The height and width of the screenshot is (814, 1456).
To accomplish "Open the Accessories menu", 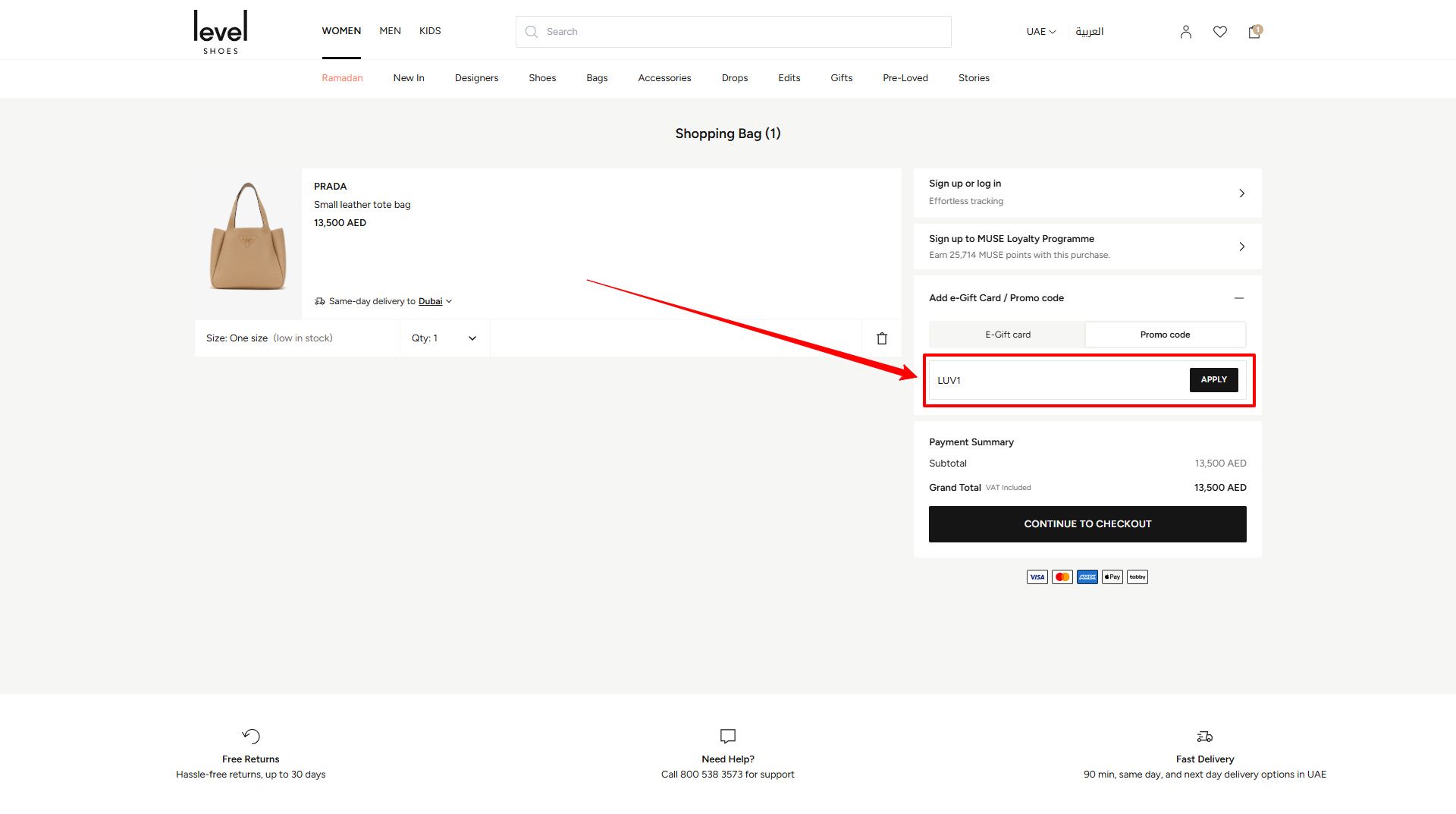I will tap(664, 78).
